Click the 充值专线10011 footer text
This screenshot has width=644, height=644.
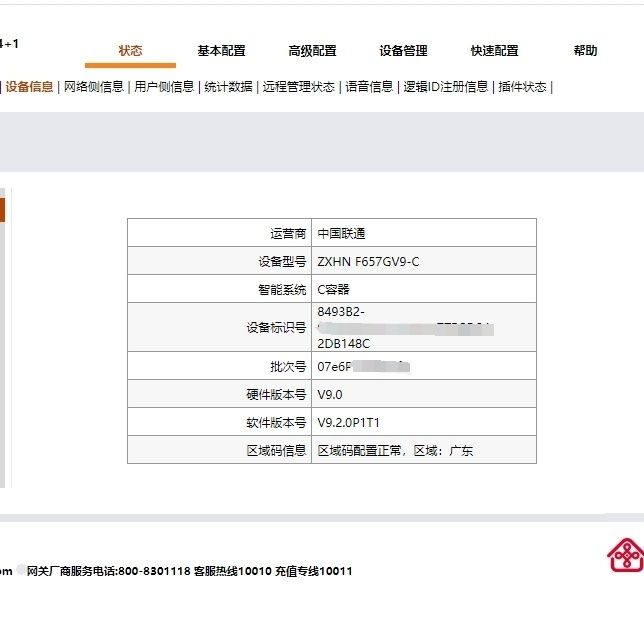click(313, 571)
